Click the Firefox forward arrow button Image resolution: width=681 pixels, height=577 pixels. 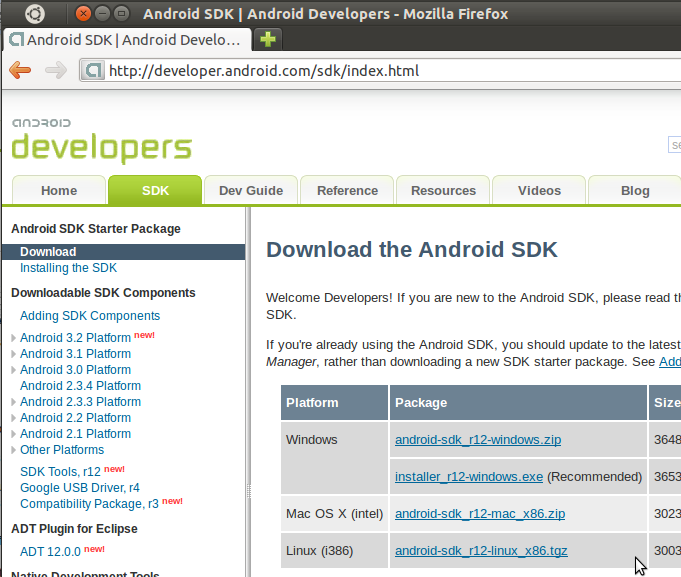pyautogui.click(x=56, y=70)
